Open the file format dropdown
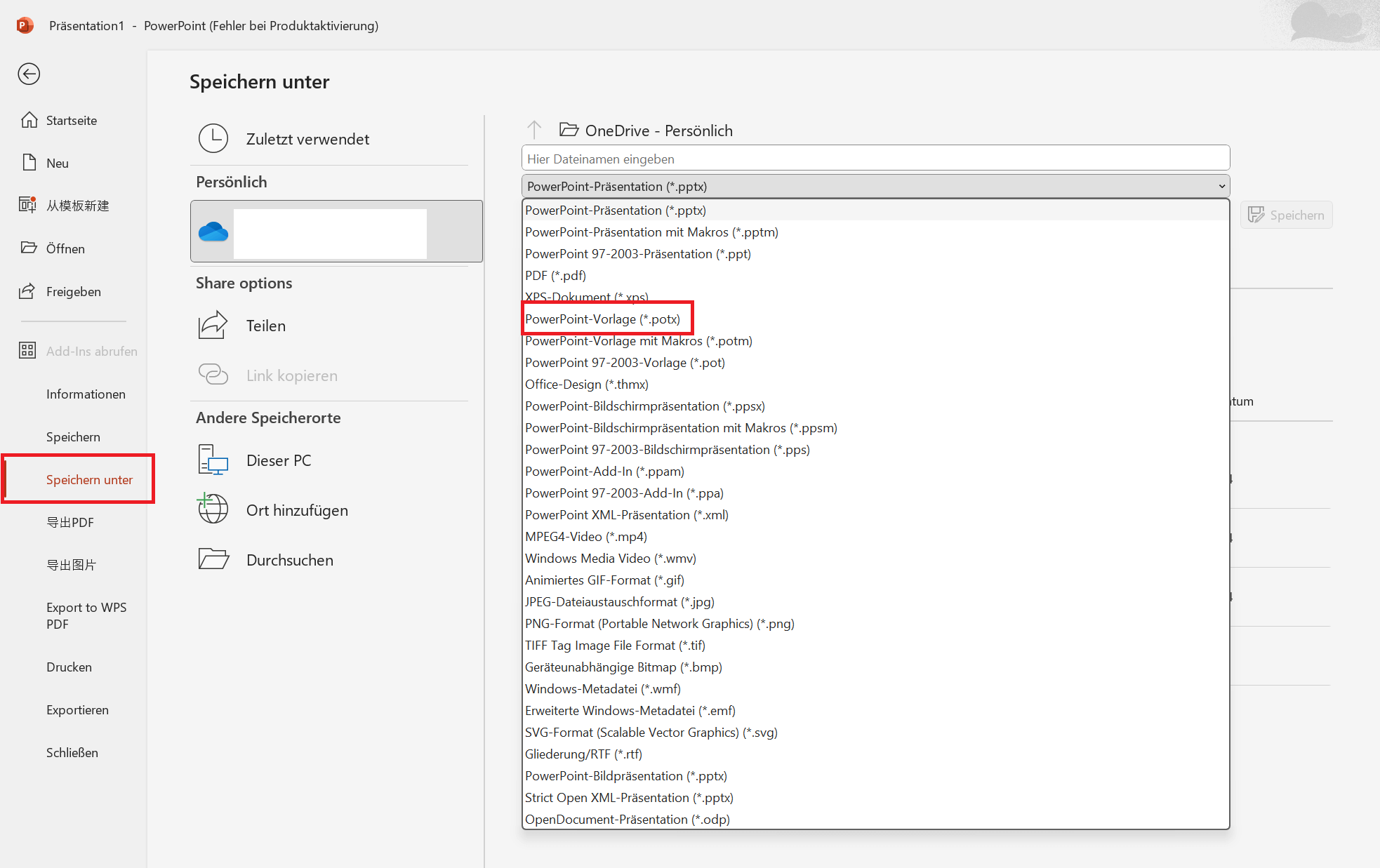The width and height of the screenshot is (1380, 868). tap(1221, 185)
